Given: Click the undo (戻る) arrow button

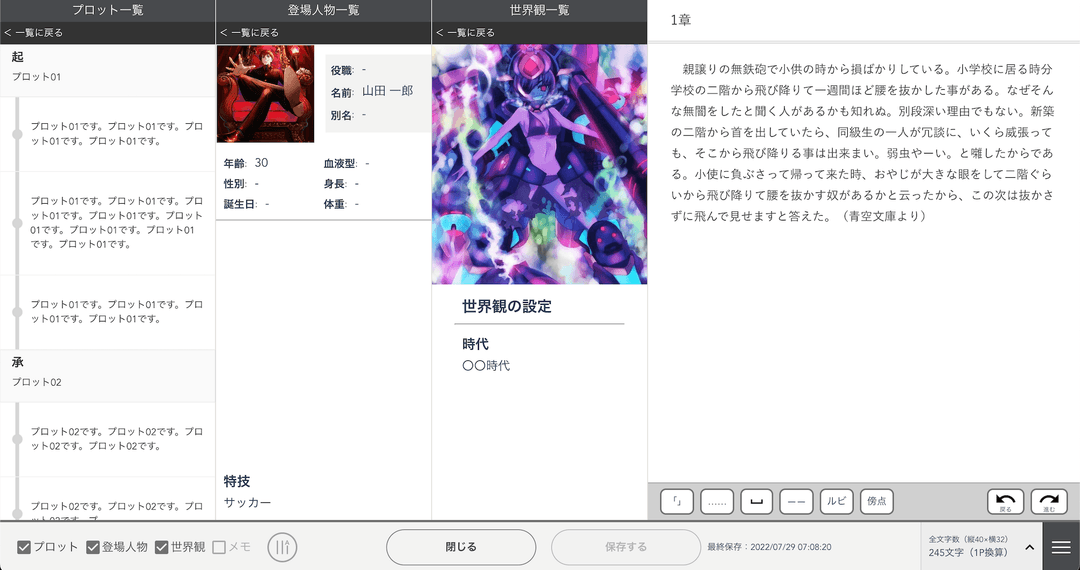Looking at the screenshot, I should tap(1005, 501).
